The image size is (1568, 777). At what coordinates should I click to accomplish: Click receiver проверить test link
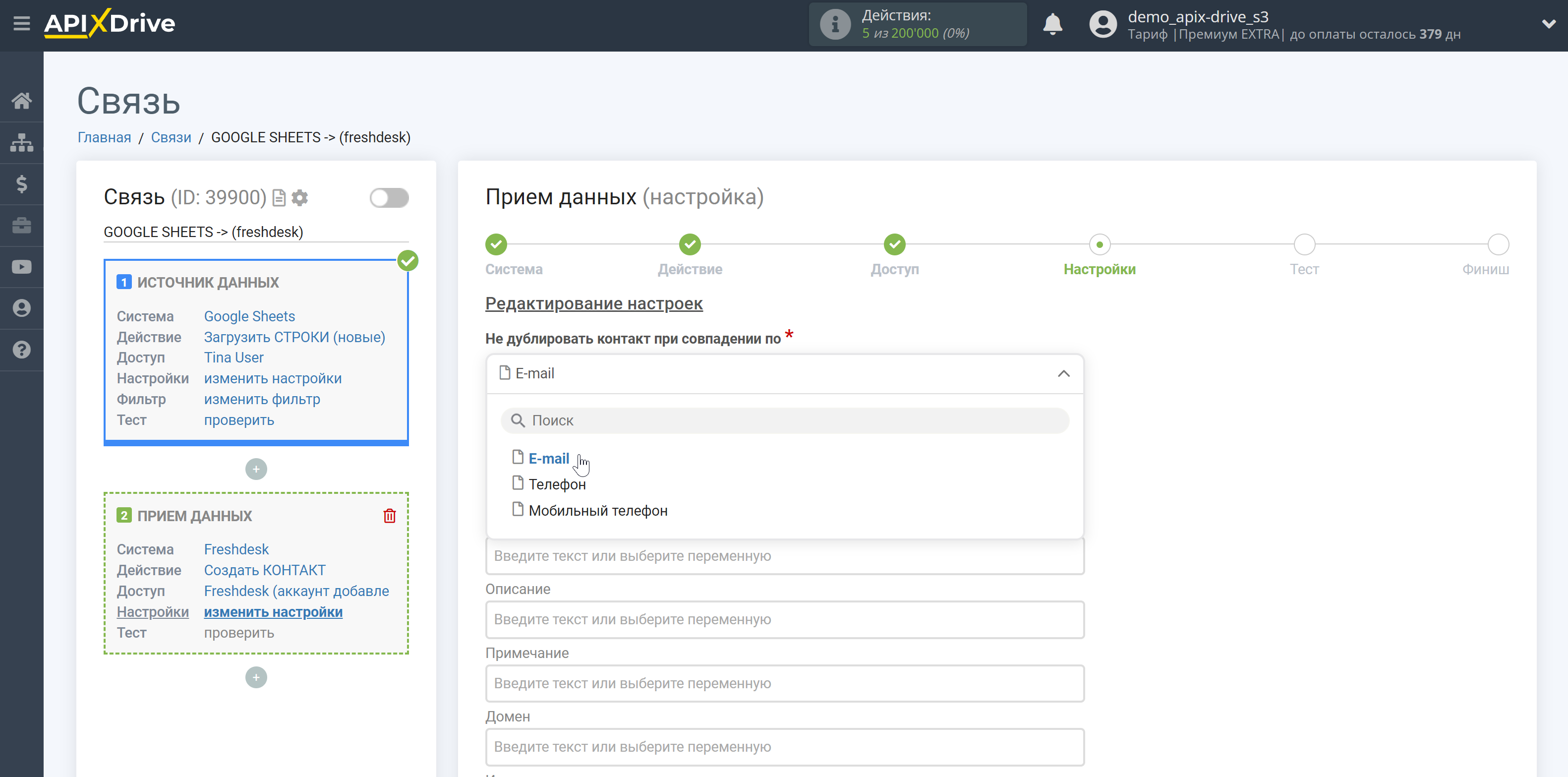(238, 633)
